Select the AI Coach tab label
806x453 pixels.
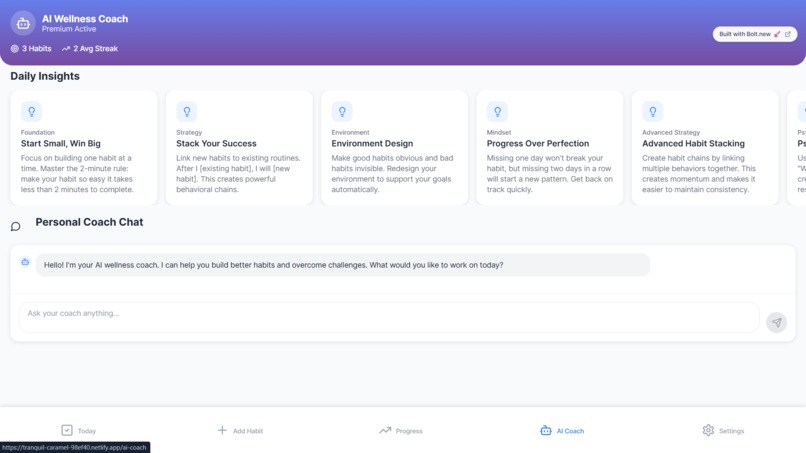pos(570,431)
